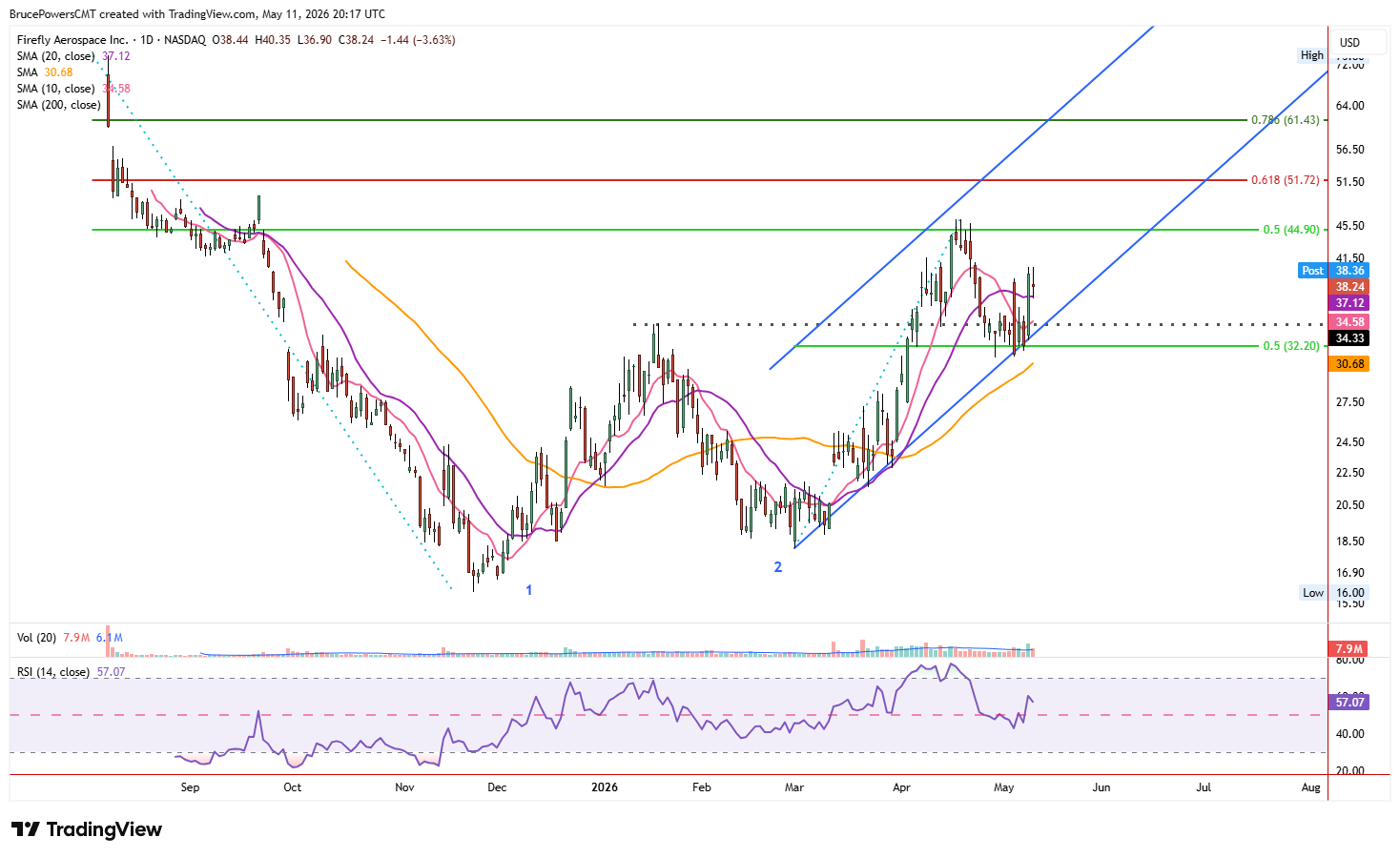
Task: Select the 0.618 (51.72) Fibonacci level label
Action: 1286,180
